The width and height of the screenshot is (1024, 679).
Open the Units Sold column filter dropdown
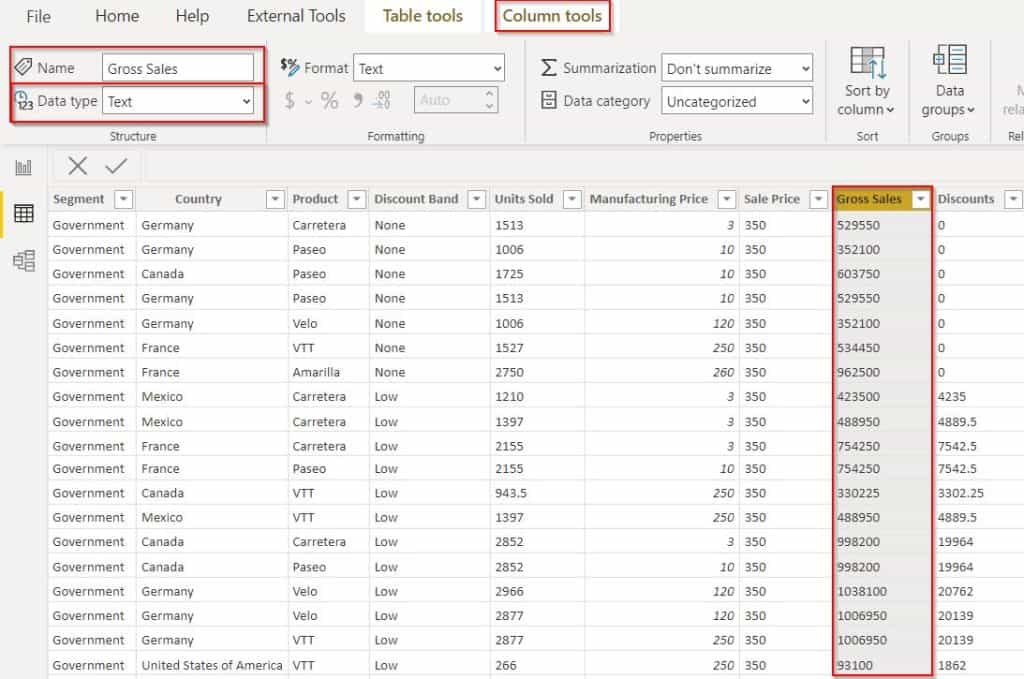coord(572,199)
